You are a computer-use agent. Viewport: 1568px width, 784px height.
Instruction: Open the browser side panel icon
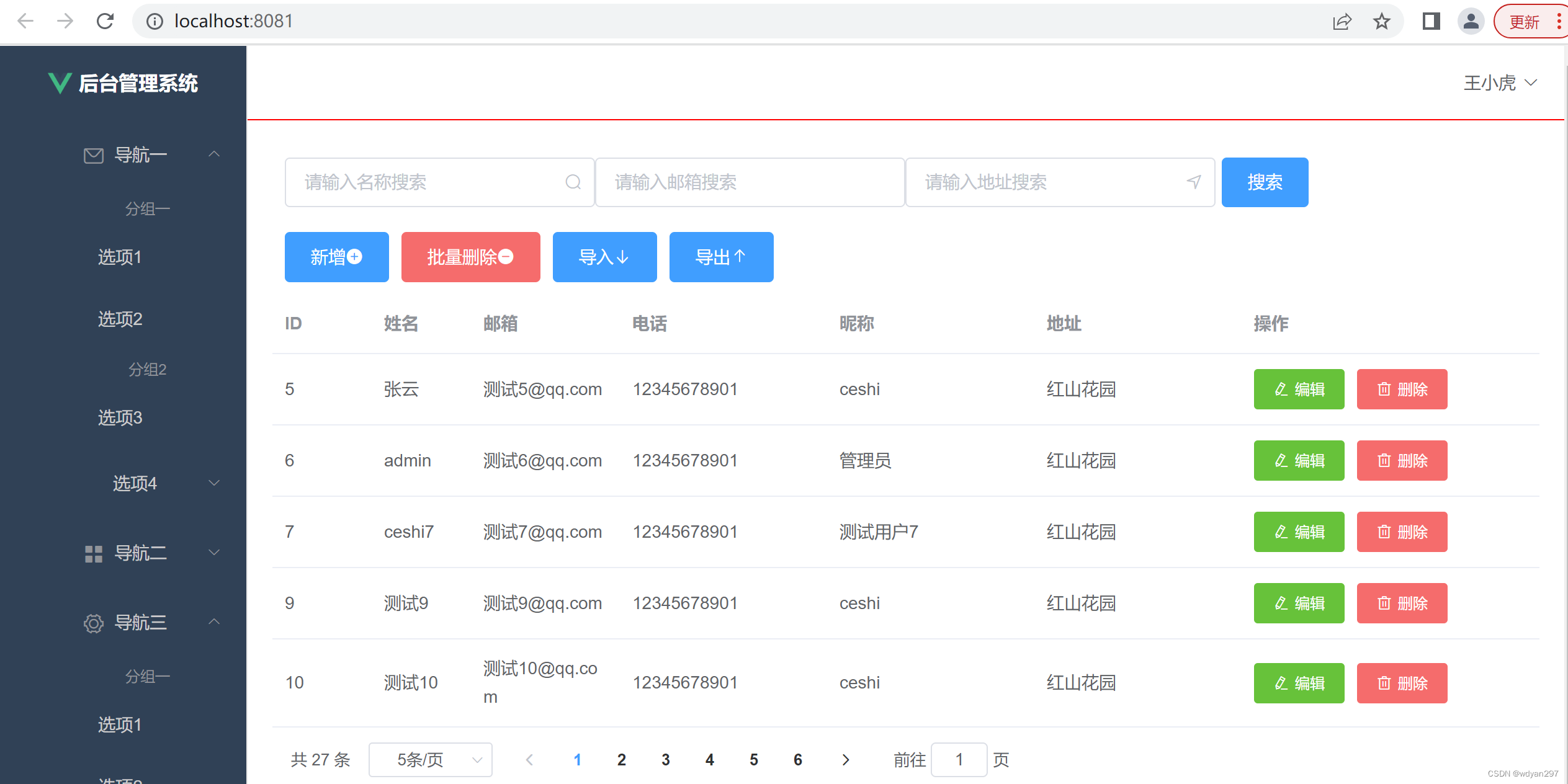(x=1431, y=22)
